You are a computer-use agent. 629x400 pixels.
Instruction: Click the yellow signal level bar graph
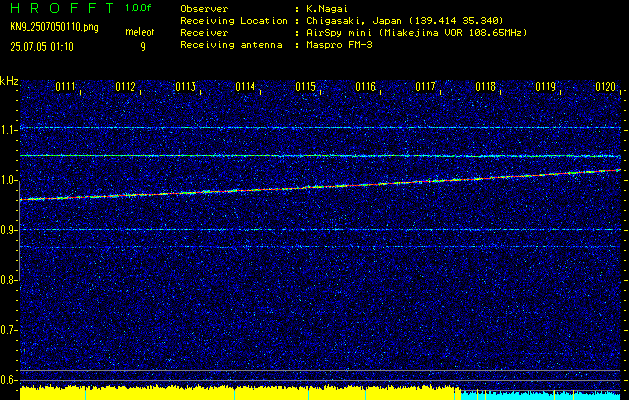[x=240, y=393]
